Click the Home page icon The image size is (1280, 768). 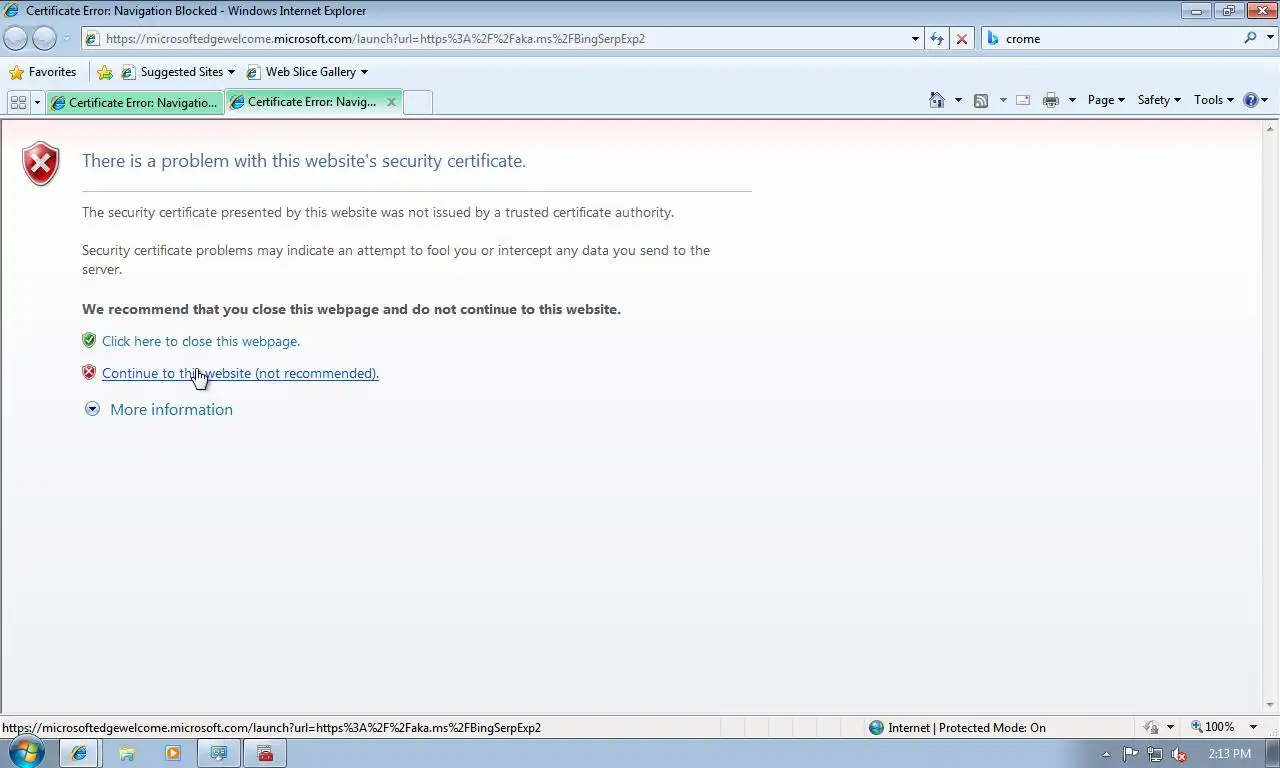coord(937,100)
